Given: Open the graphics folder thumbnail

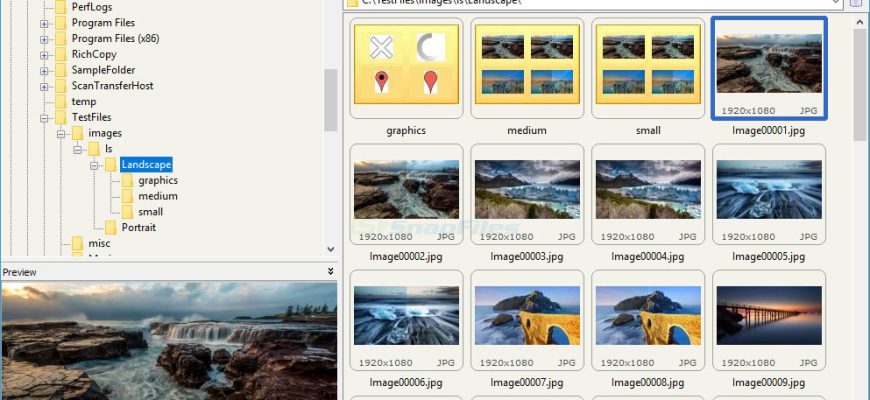Looking at the screenshot, I should [x=406, y=68].
